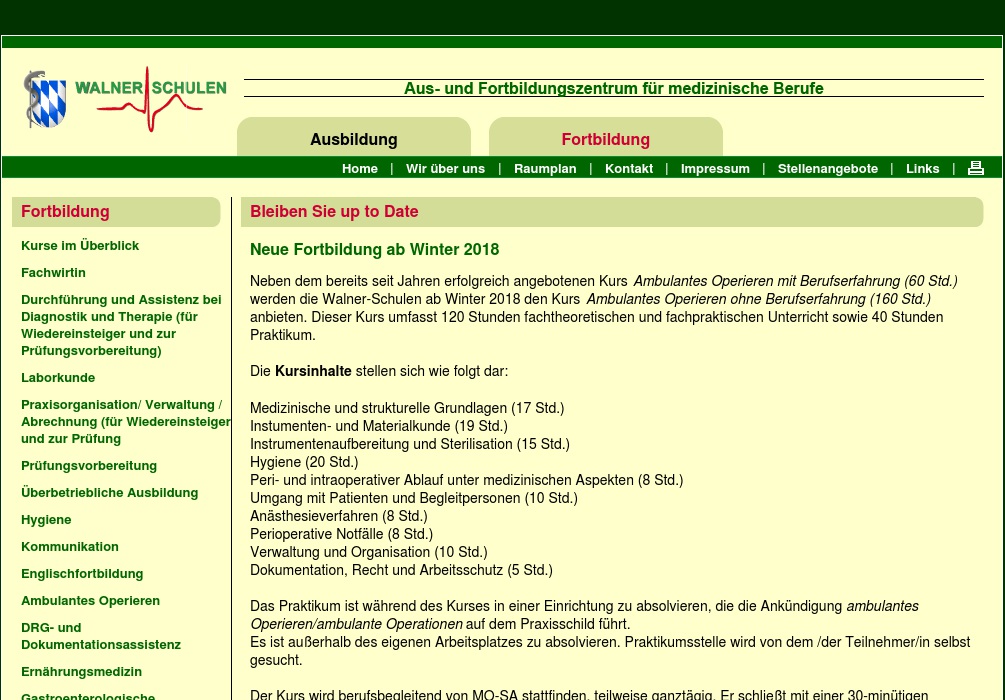Open the Englischfortbildung link
The width and height of the screenshot is (1005, 700).
point(82,574)
